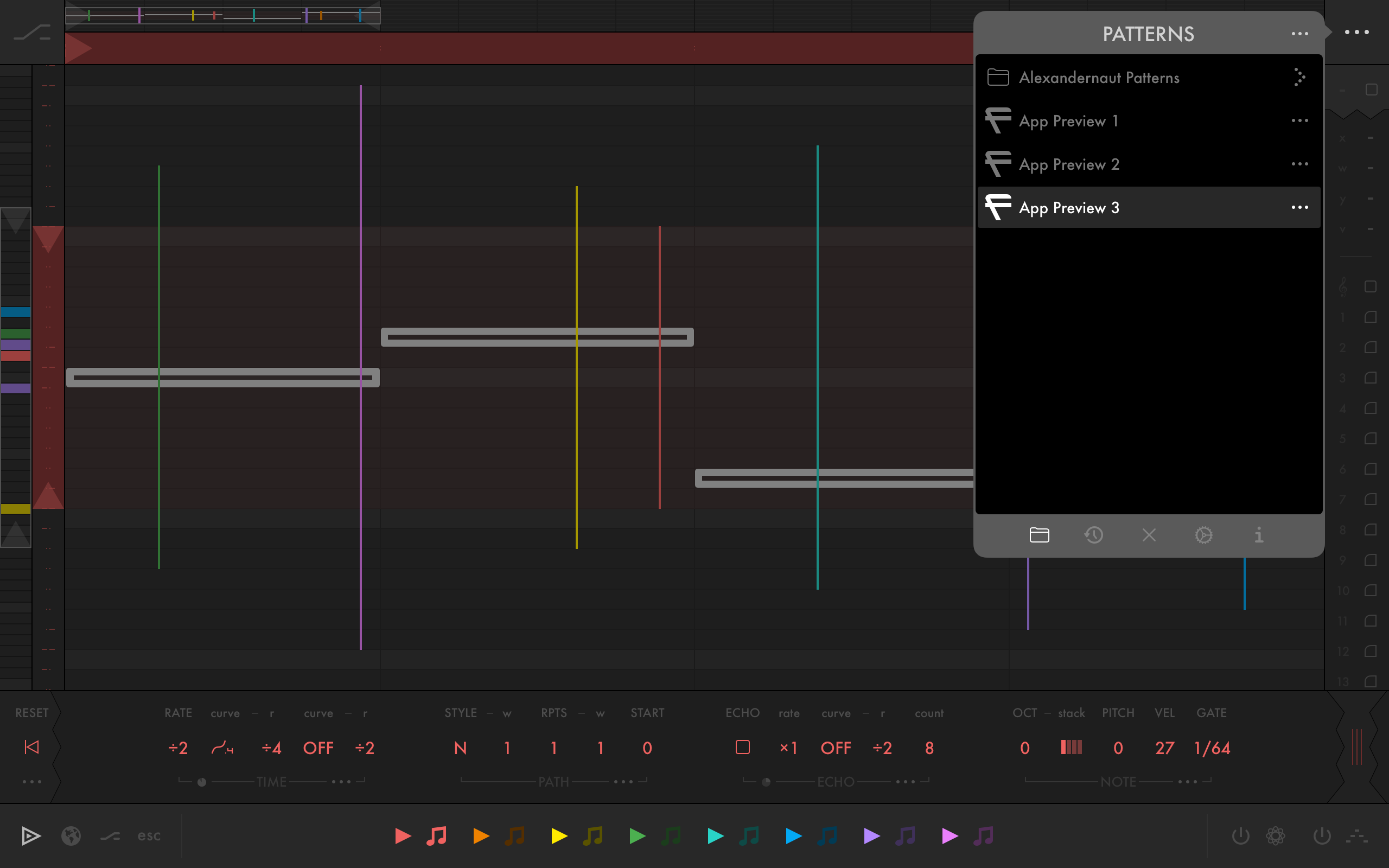Click the GATE value 1/64
Image resolution: width=1389 pixels, height=868 pixels.
tap(1212, 748)
